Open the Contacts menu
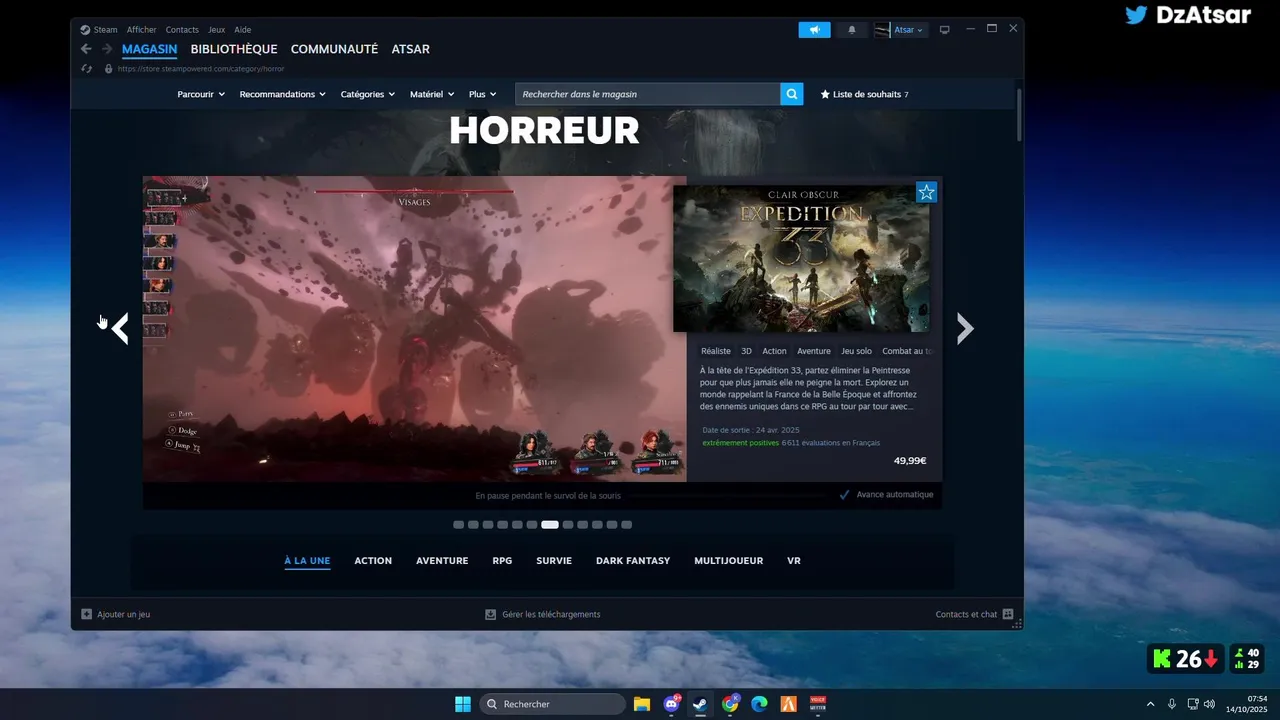Screen dimensions: 1280x720 tap(182, 30)
